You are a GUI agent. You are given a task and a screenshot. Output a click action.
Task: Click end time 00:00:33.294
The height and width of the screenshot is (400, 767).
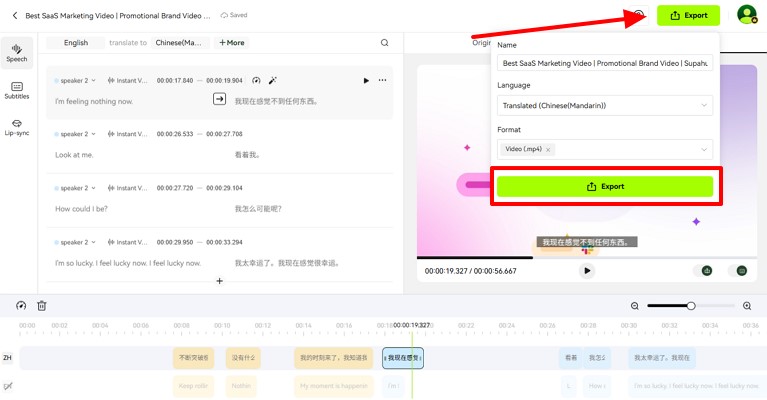224,242
